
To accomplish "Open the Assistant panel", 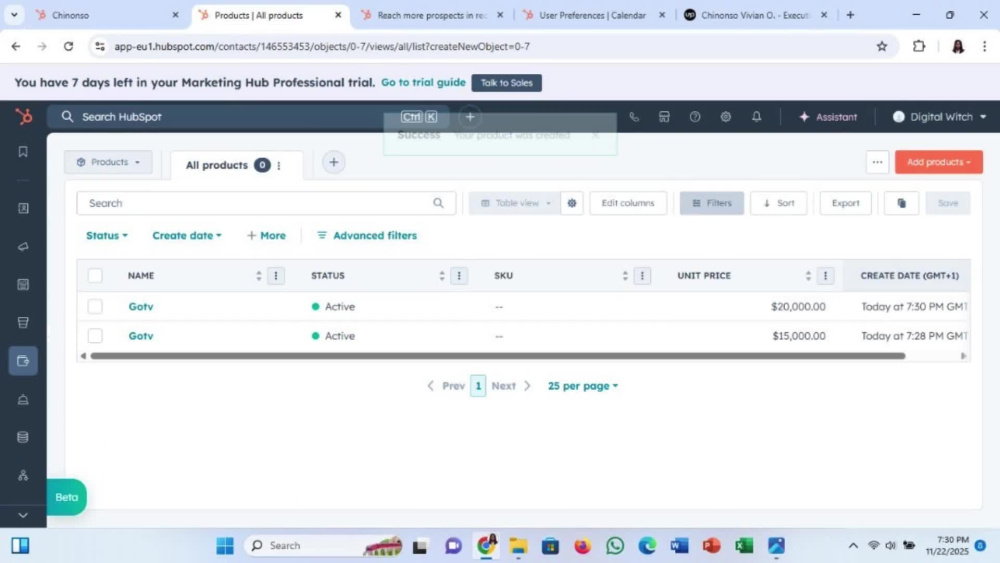I will (828, 117).
